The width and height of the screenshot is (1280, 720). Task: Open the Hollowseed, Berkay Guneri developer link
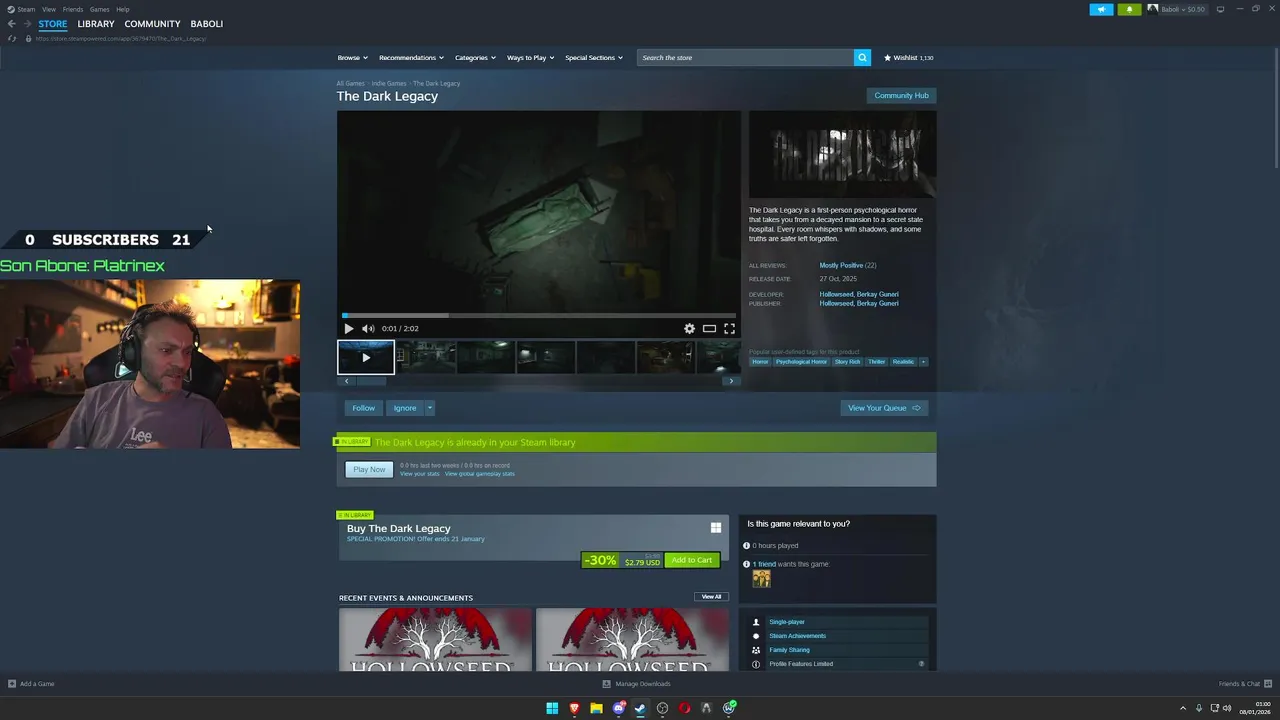pyautogui.click(x=859, y=294)
